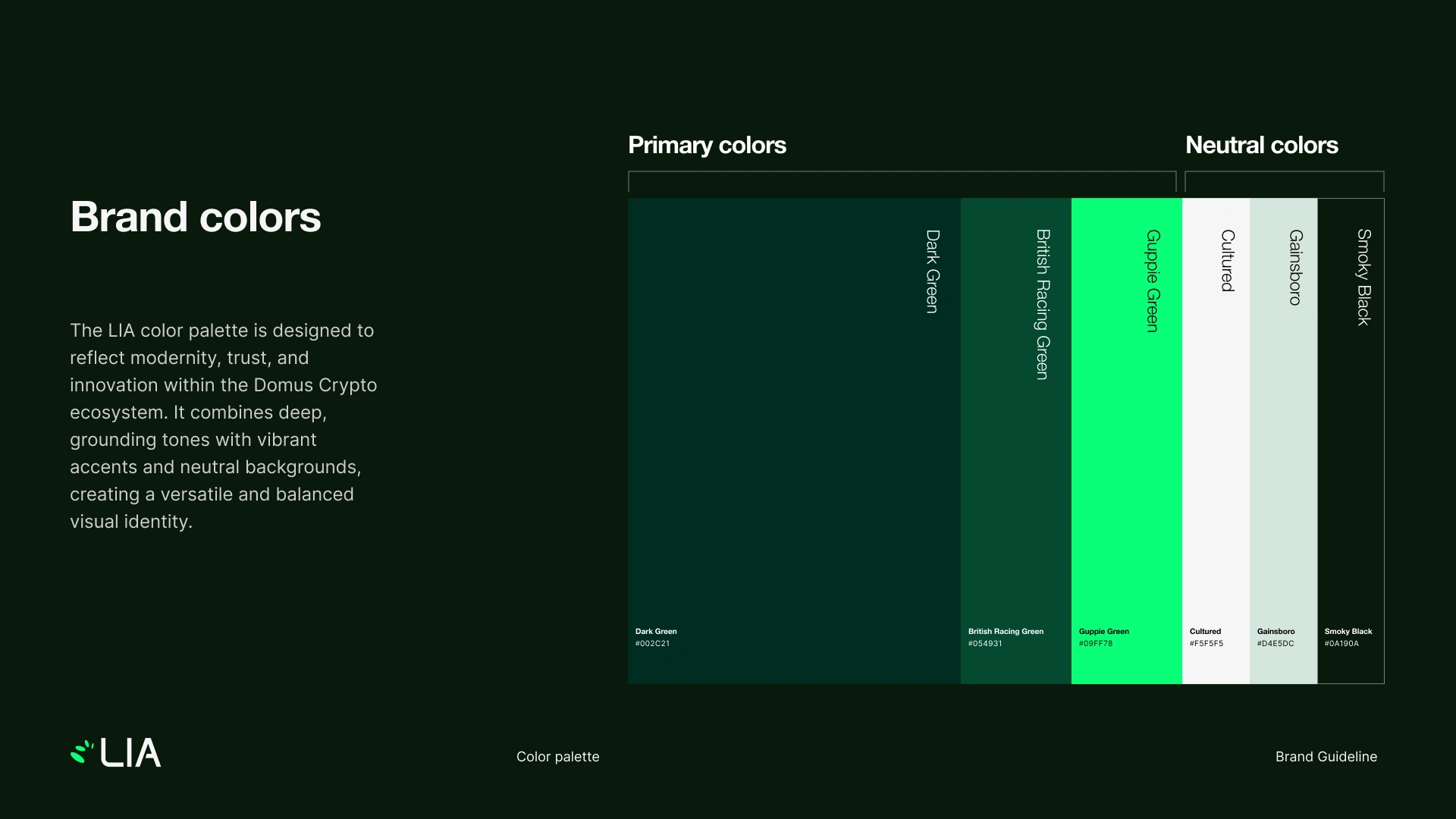Screen dimensions: 1456x819
Task: Click the Dark Green color swatch
Action: coord(793,440)
